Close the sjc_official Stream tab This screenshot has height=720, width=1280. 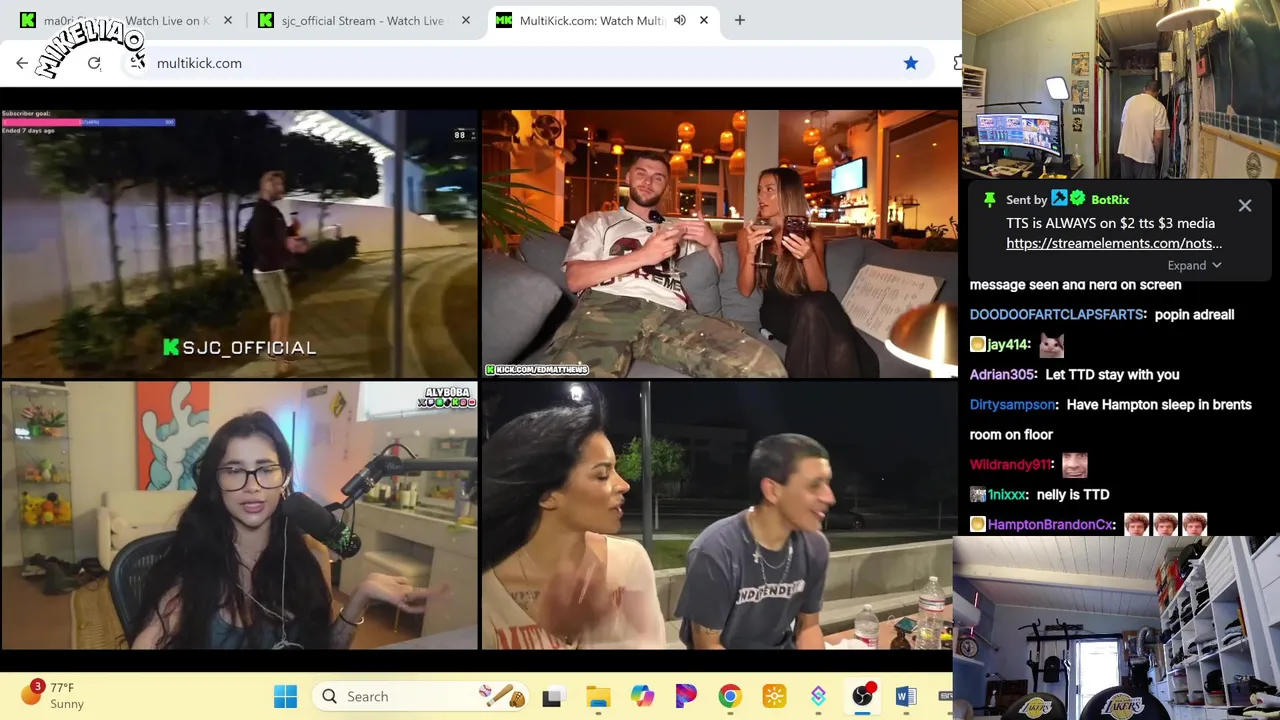(x=466, y=20)
